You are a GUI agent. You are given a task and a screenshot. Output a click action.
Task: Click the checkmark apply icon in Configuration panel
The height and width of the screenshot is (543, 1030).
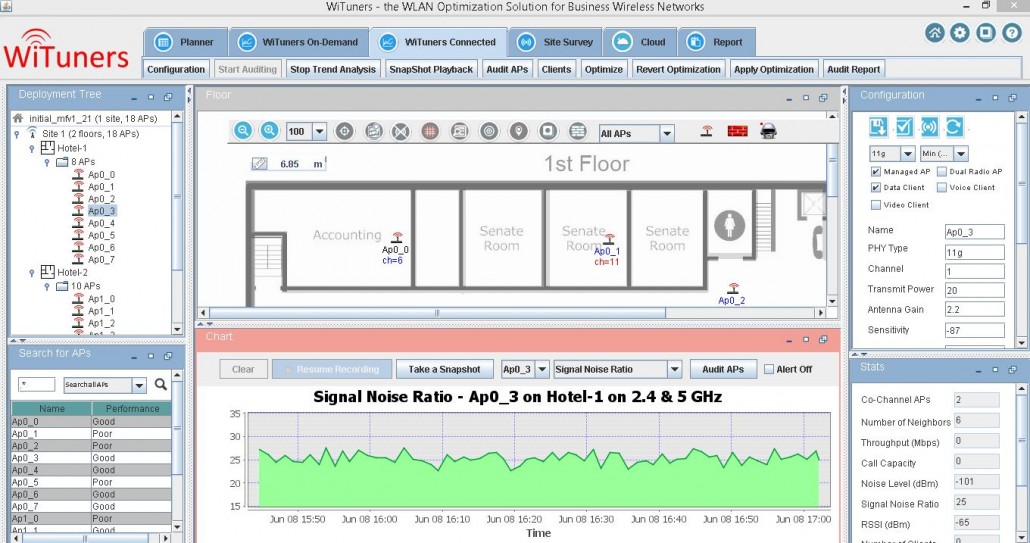click(904, 126)
